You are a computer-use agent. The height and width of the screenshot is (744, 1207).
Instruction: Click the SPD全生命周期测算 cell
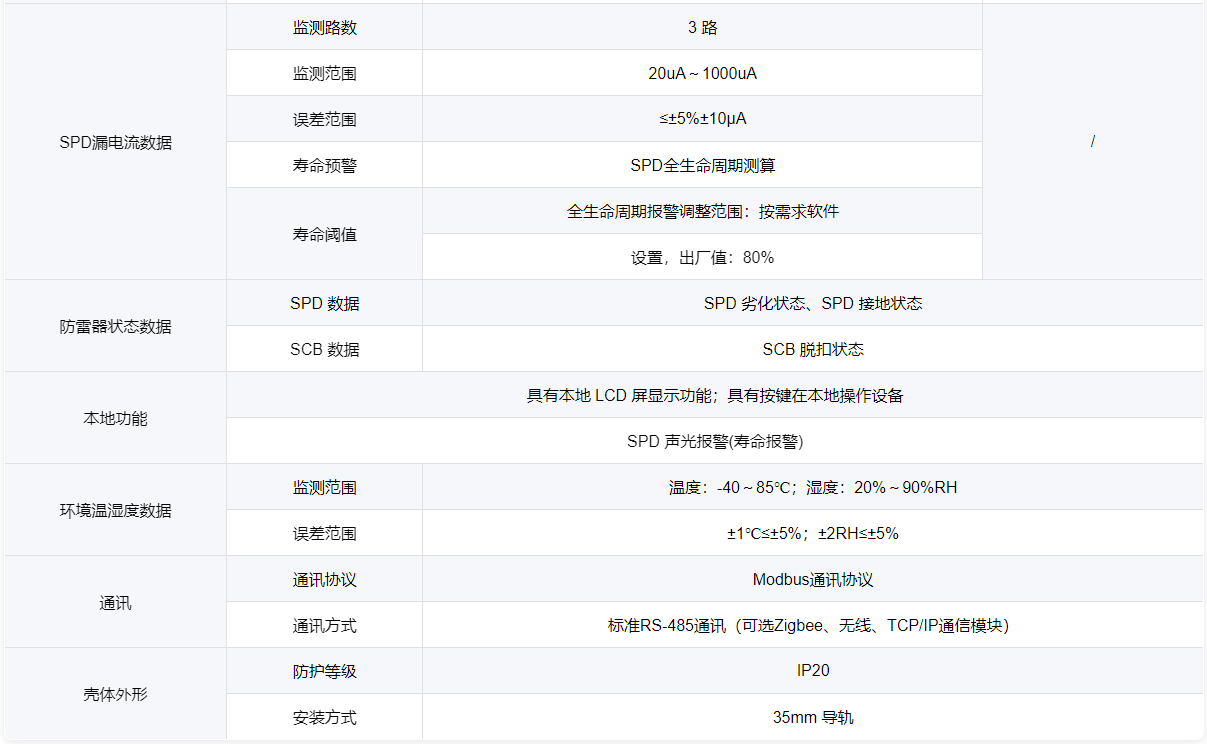(702, 165)
